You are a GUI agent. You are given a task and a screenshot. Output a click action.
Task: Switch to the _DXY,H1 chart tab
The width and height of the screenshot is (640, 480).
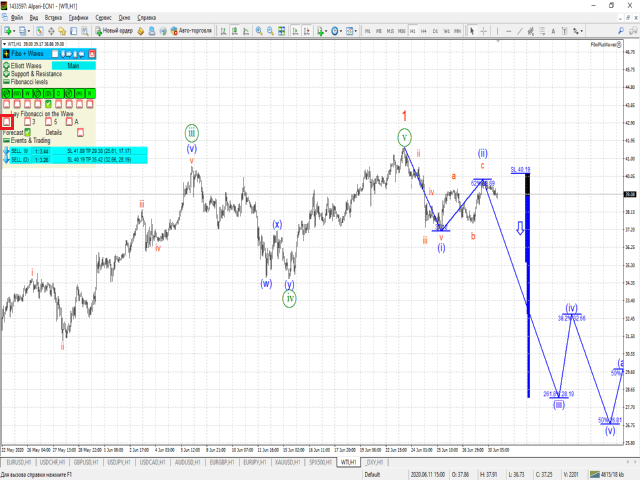(374, 462)
